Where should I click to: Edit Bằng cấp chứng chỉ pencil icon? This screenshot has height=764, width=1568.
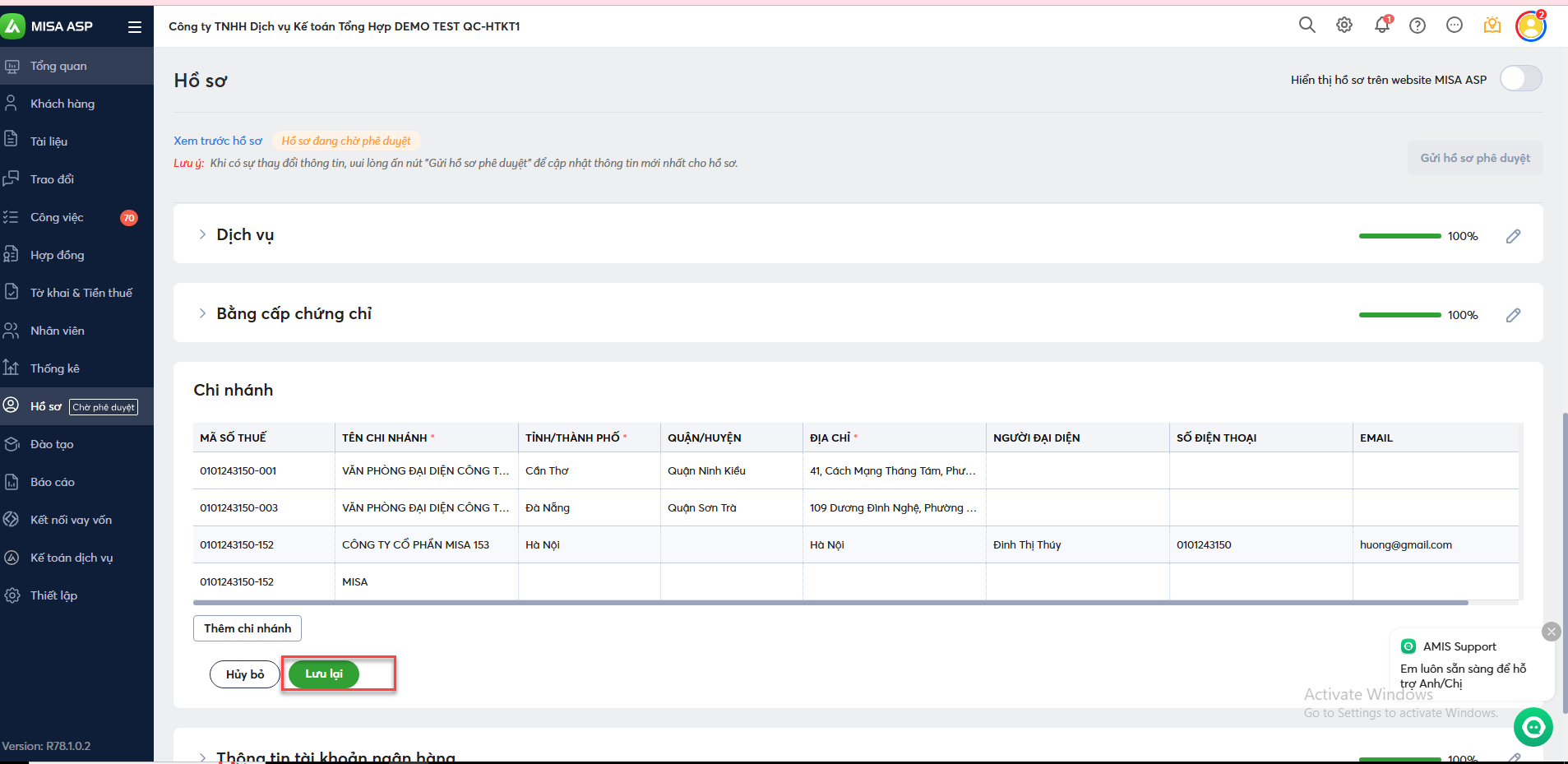point(1513,315)
